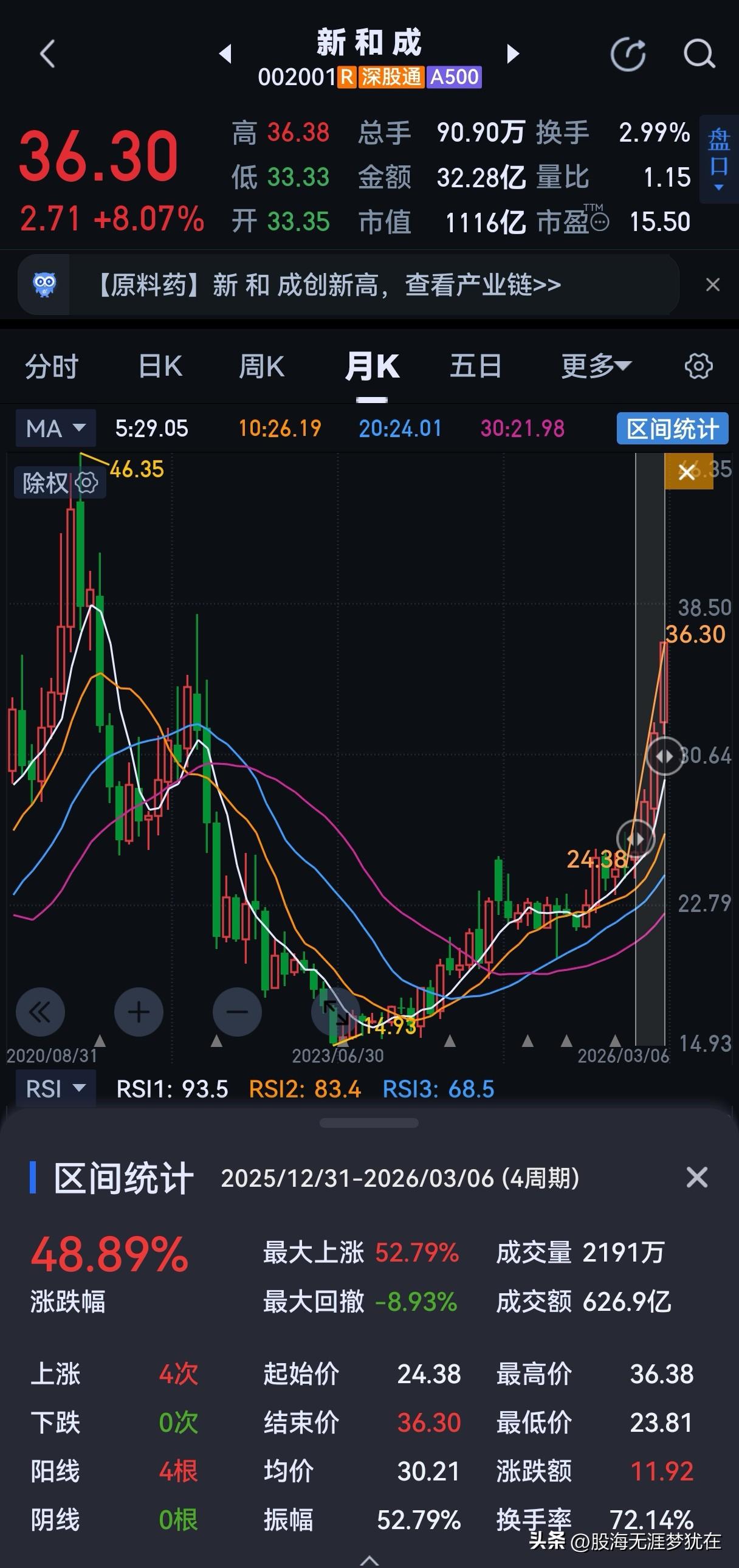Toggle the 区间统计 button
Image resolution: width=739 pixels, height=1568 pixels.
(x=672, y=429)
